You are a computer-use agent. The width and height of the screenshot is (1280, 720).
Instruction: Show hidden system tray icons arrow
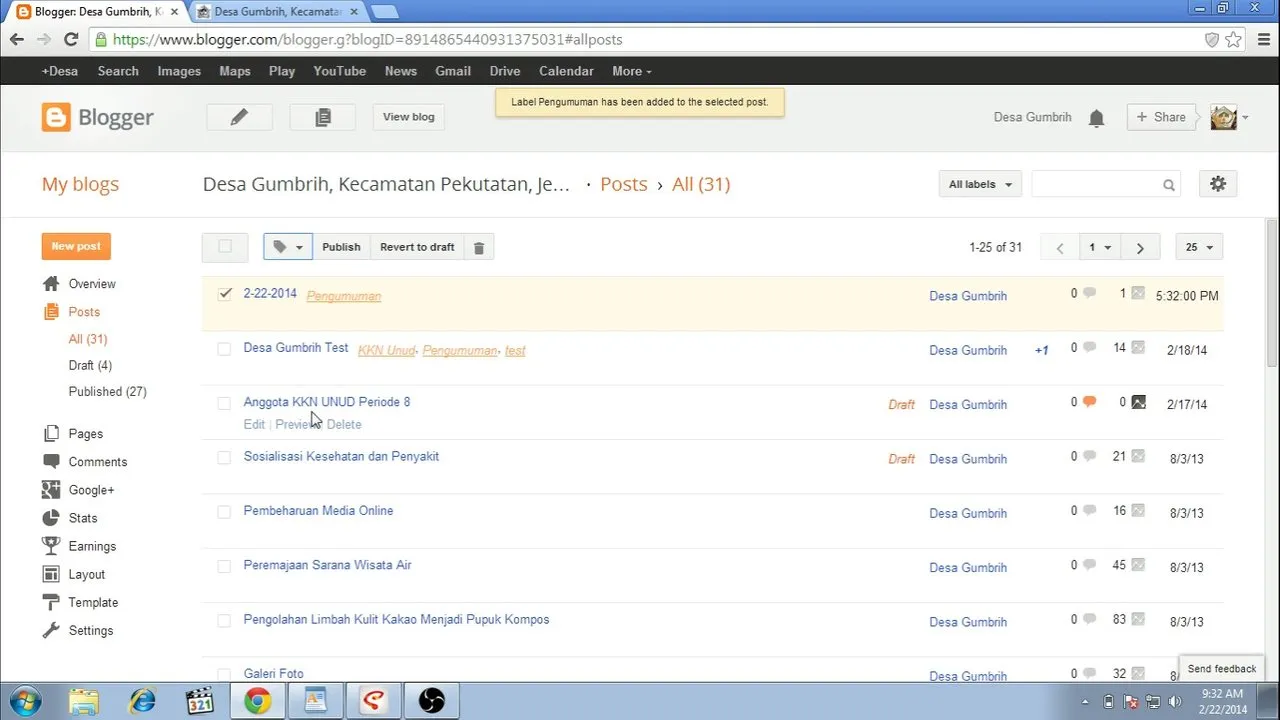pos(1086,701)
